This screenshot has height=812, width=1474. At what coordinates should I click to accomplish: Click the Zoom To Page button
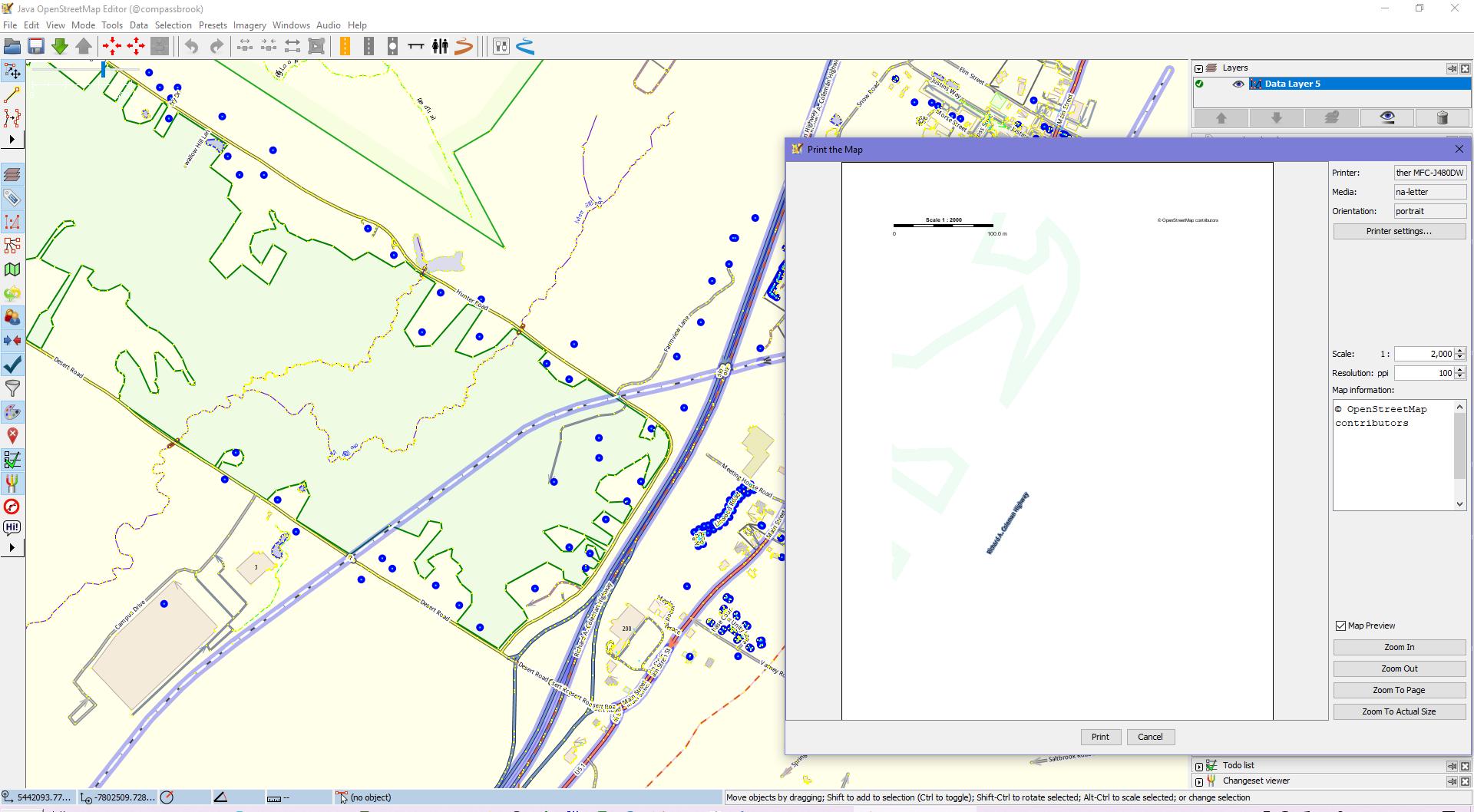click(1399, 690)
